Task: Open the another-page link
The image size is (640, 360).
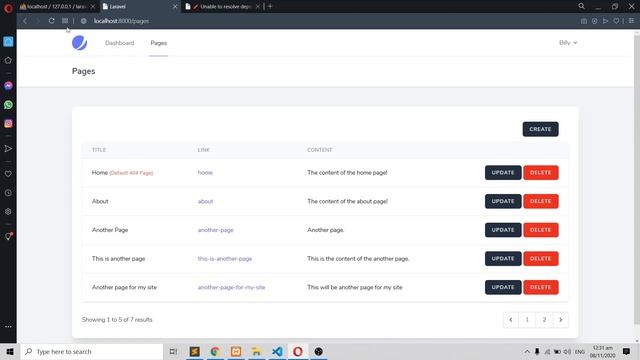Action: tap(216, 230)
